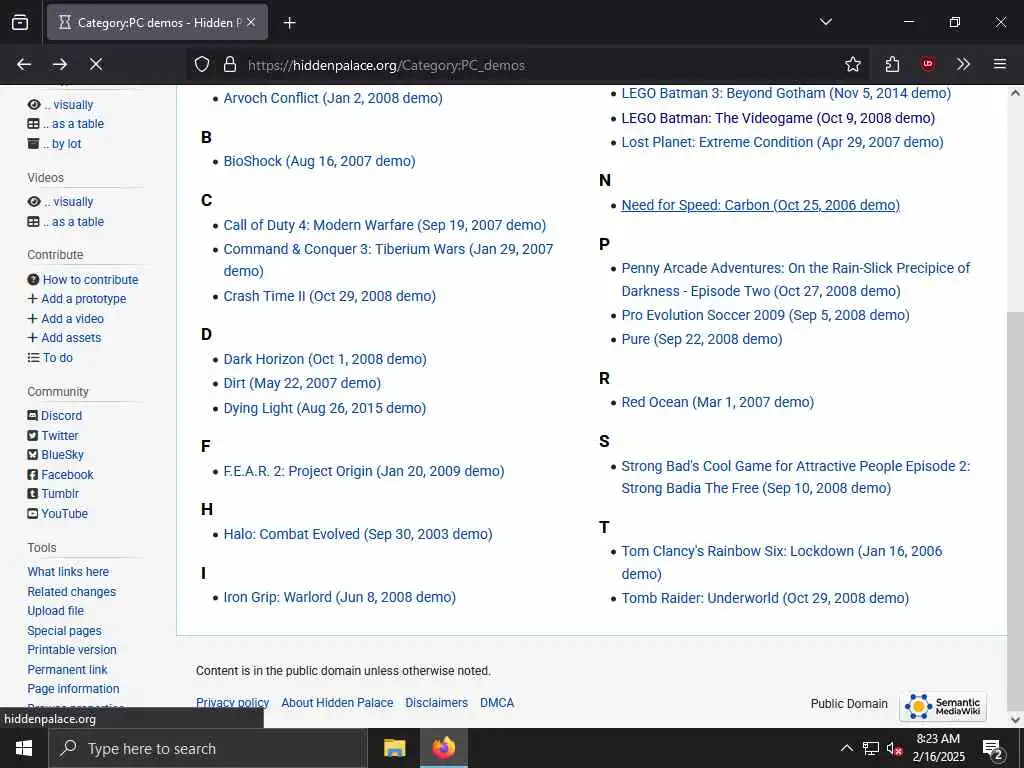Open the Windows Start menu

24,748
